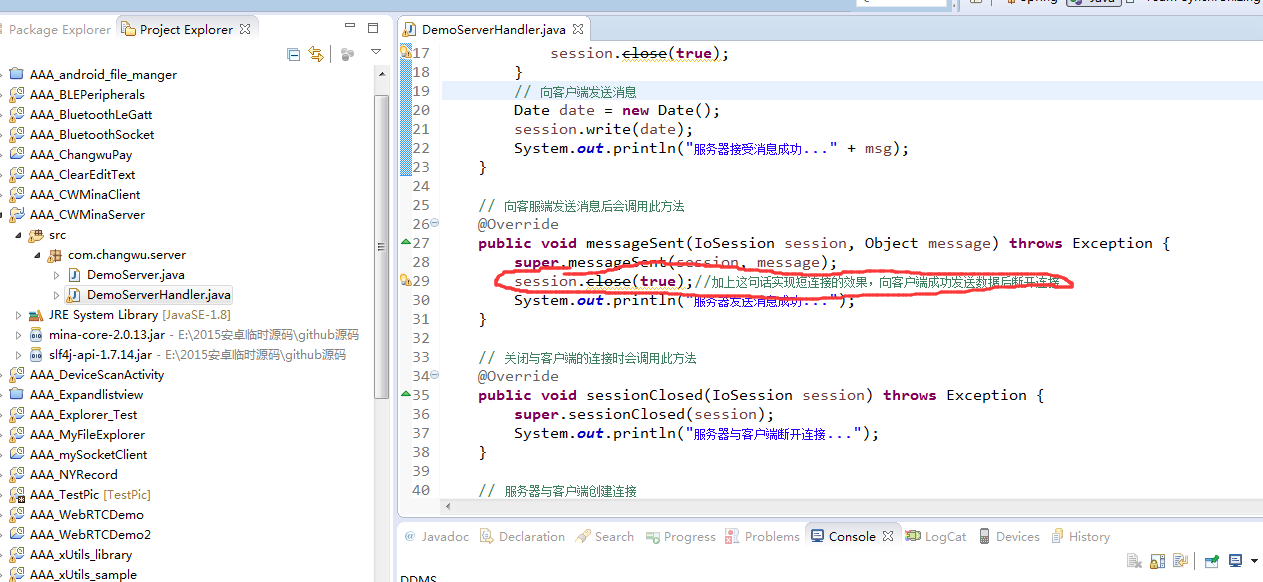Select AAA_Explorer_Test project

(84, 414)
